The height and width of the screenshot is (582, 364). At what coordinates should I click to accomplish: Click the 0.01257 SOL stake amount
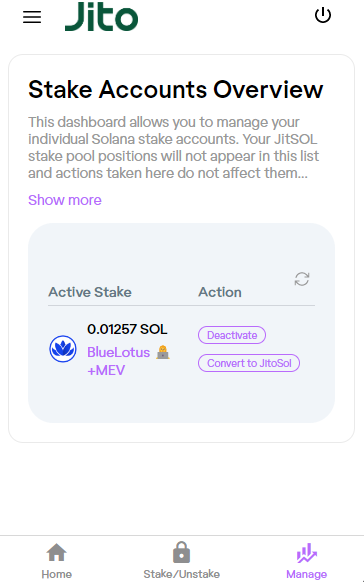tap(127, 329)
